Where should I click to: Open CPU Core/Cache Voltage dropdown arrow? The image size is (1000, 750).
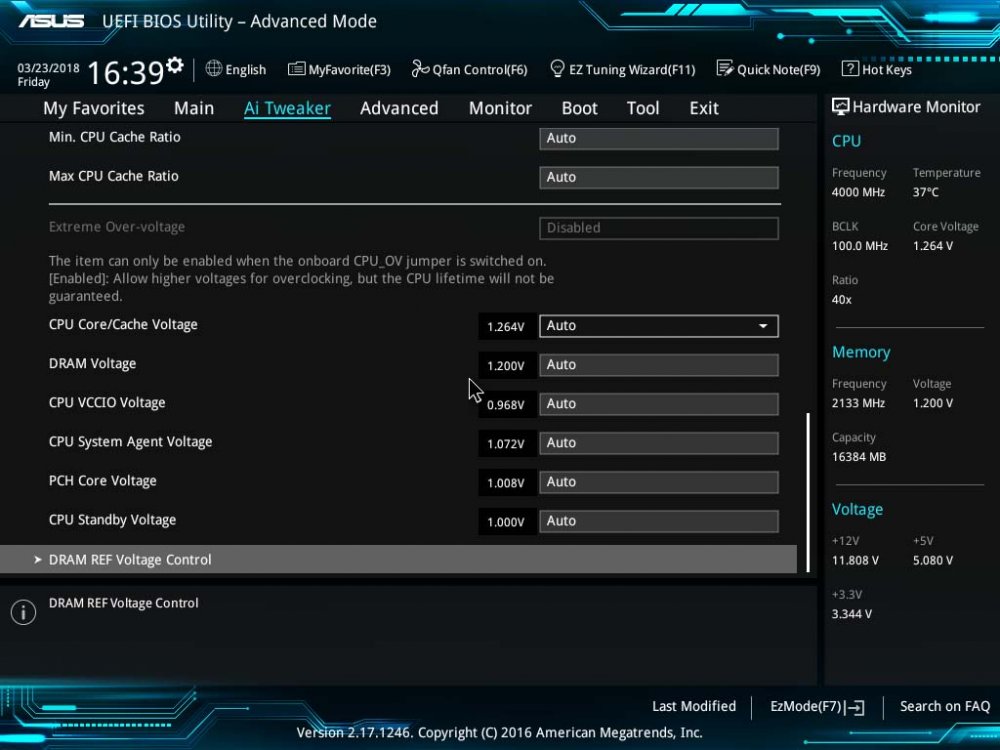pyautogui.click(x=763, y=326)
